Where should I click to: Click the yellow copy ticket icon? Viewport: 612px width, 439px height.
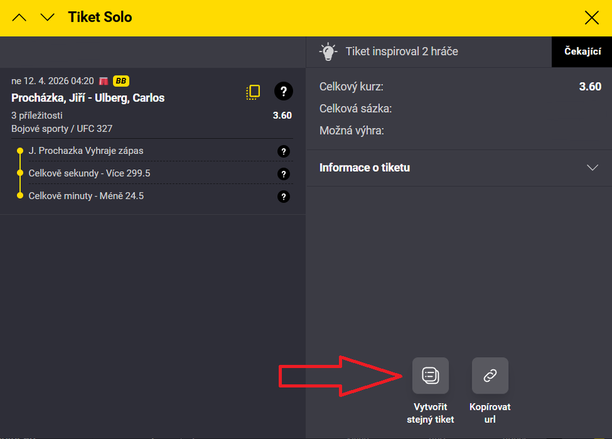[253, 92]
